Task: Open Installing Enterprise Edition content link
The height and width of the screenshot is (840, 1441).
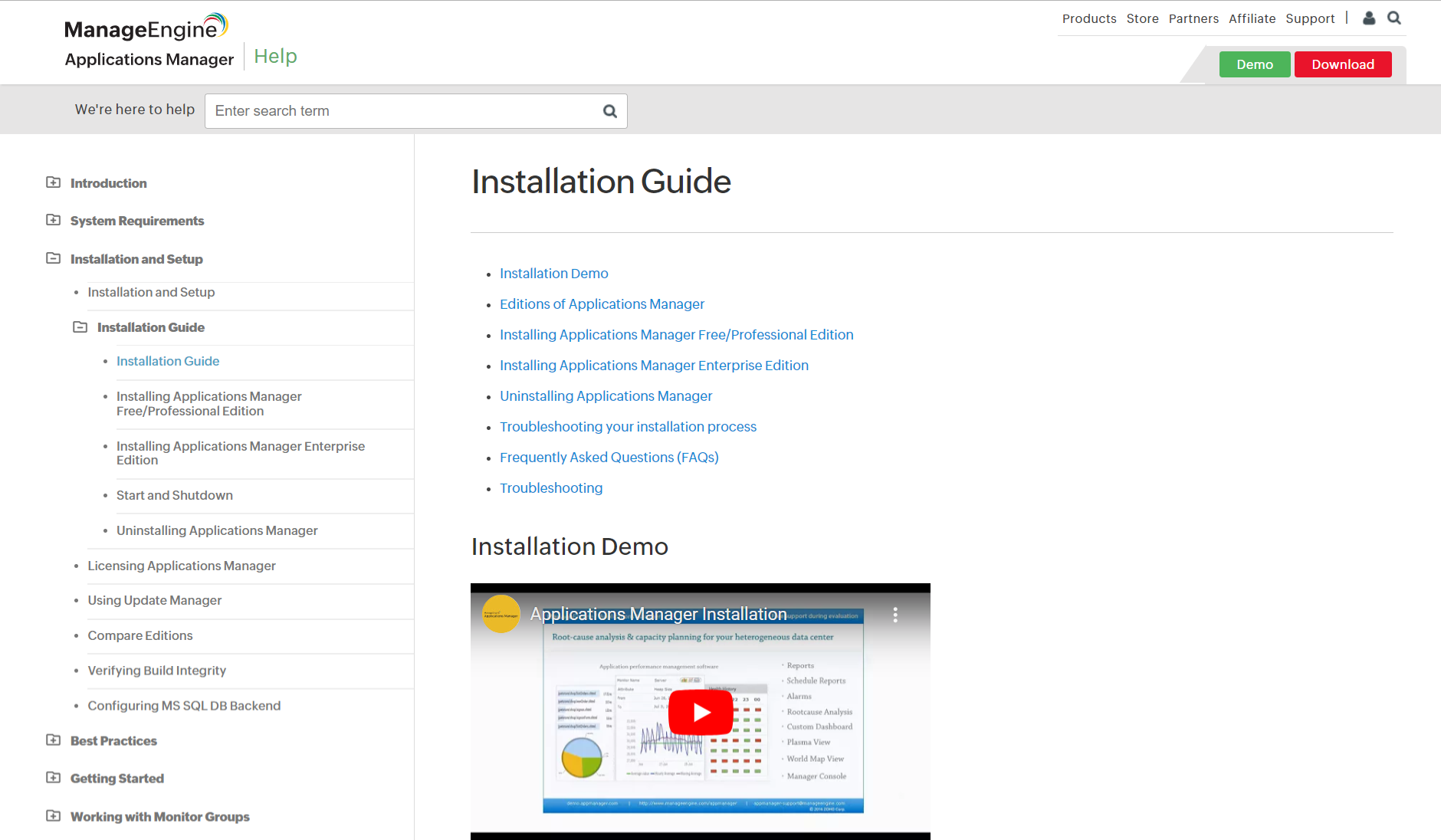Action: 654,366
